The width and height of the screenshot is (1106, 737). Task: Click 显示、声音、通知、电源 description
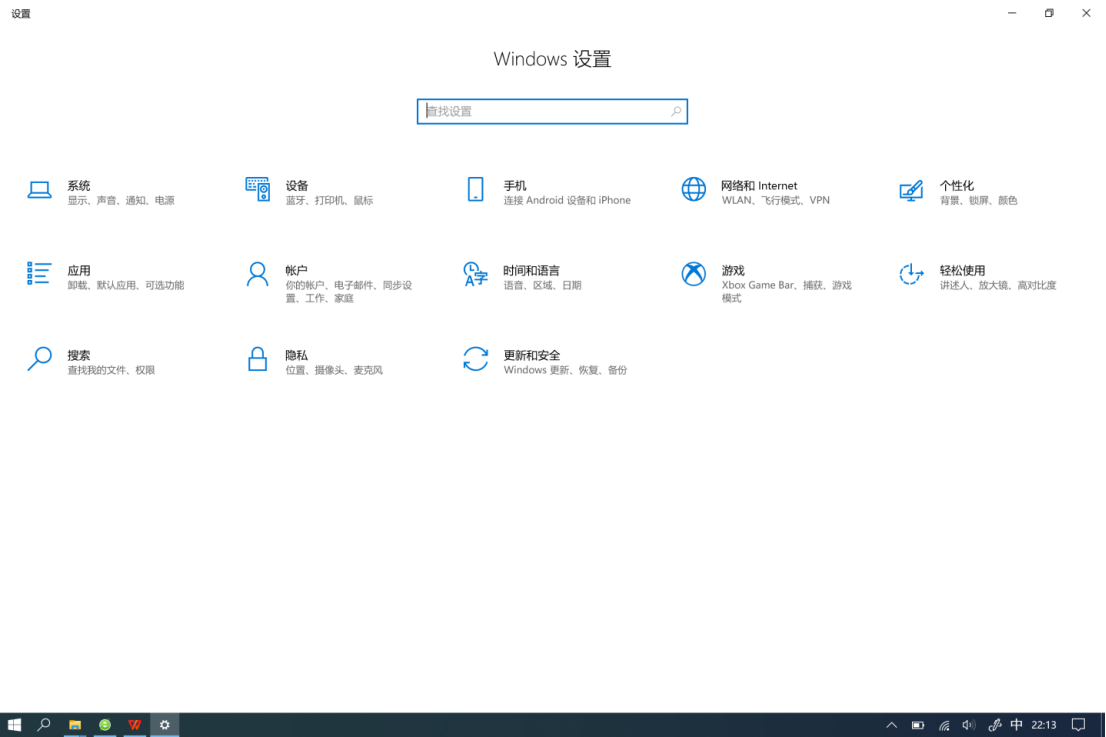121,200
